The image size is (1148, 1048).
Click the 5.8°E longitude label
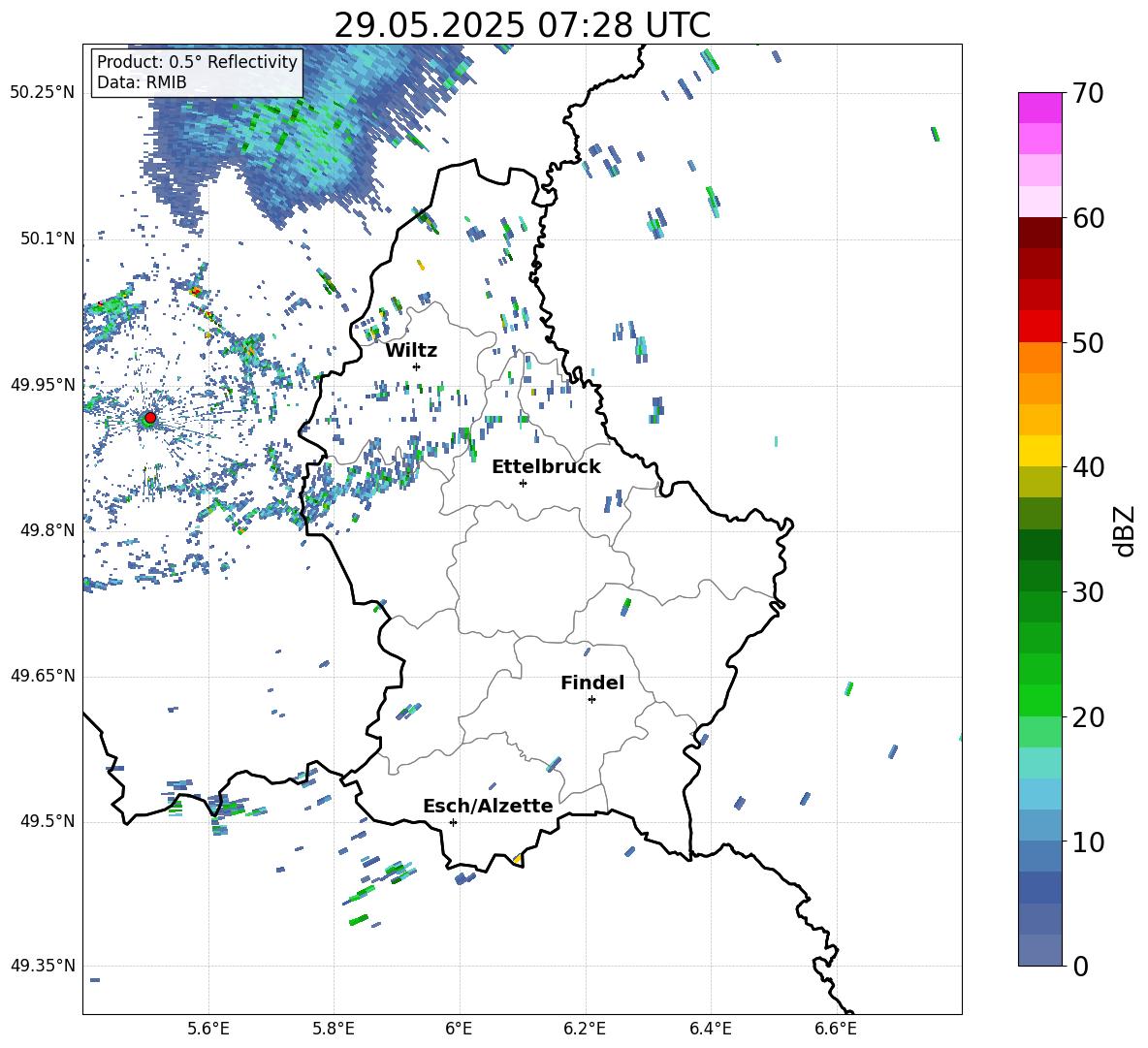(x=334, y=1029)
